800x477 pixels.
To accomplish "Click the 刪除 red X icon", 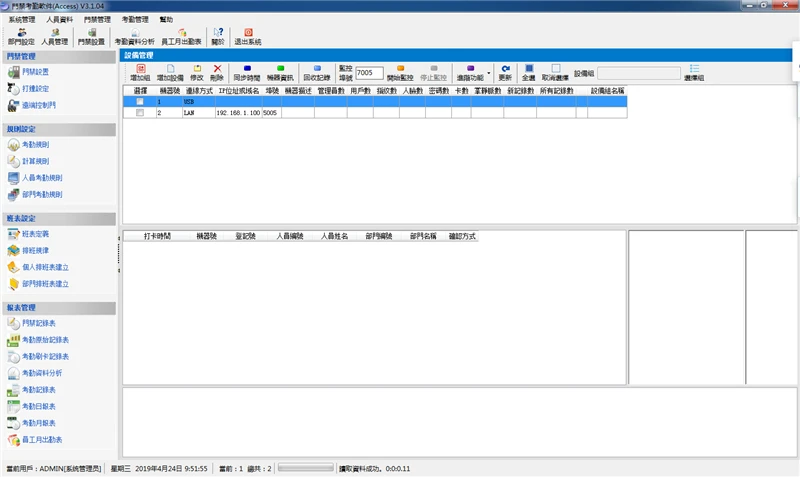I will tap(217, 73).
